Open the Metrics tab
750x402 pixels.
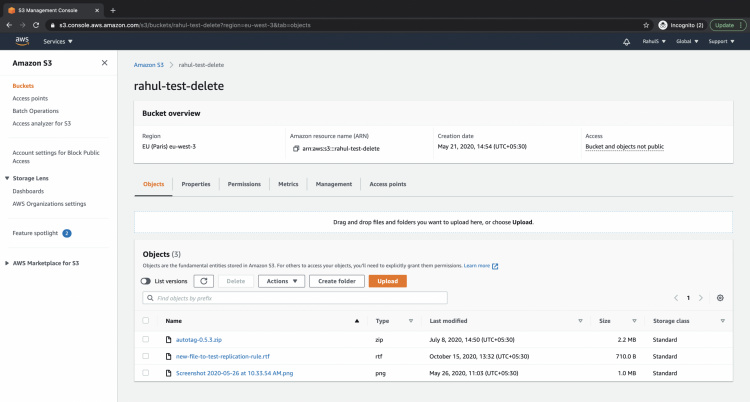(288, 184)
